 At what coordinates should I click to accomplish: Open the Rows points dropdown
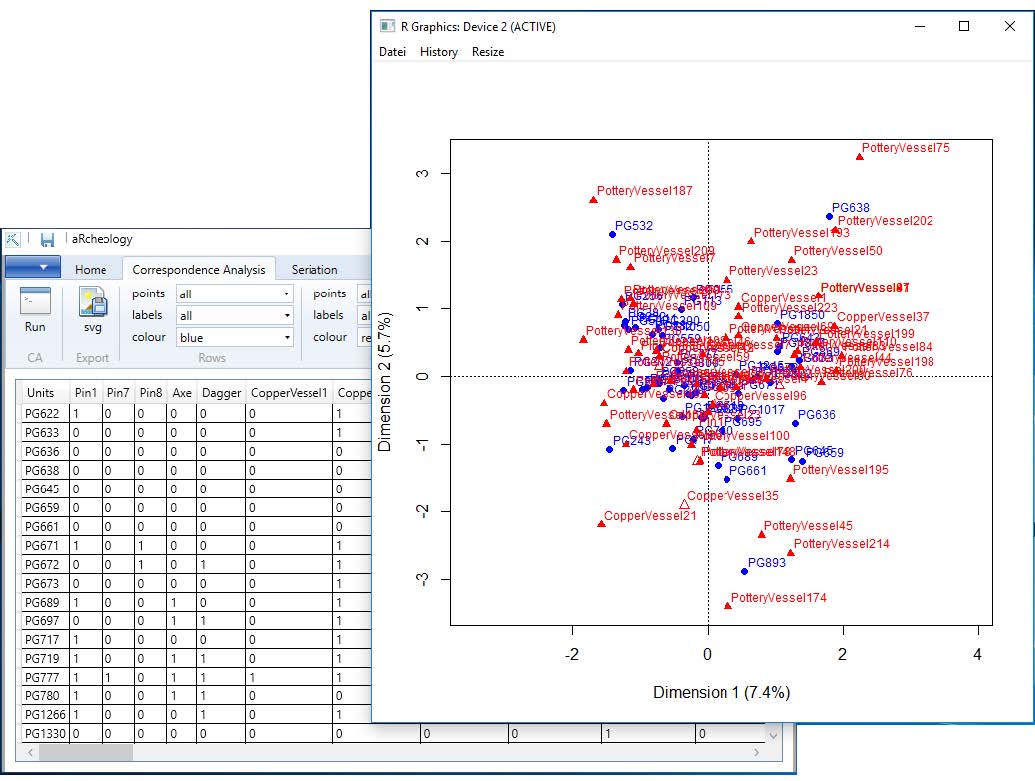point(234,294)
